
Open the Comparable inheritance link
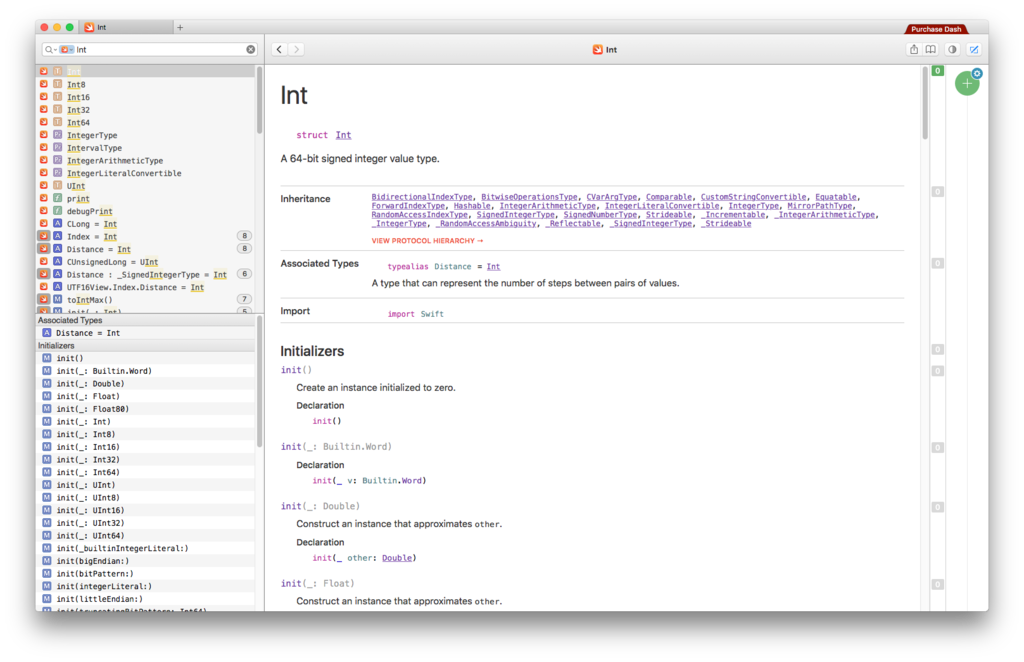669,197
